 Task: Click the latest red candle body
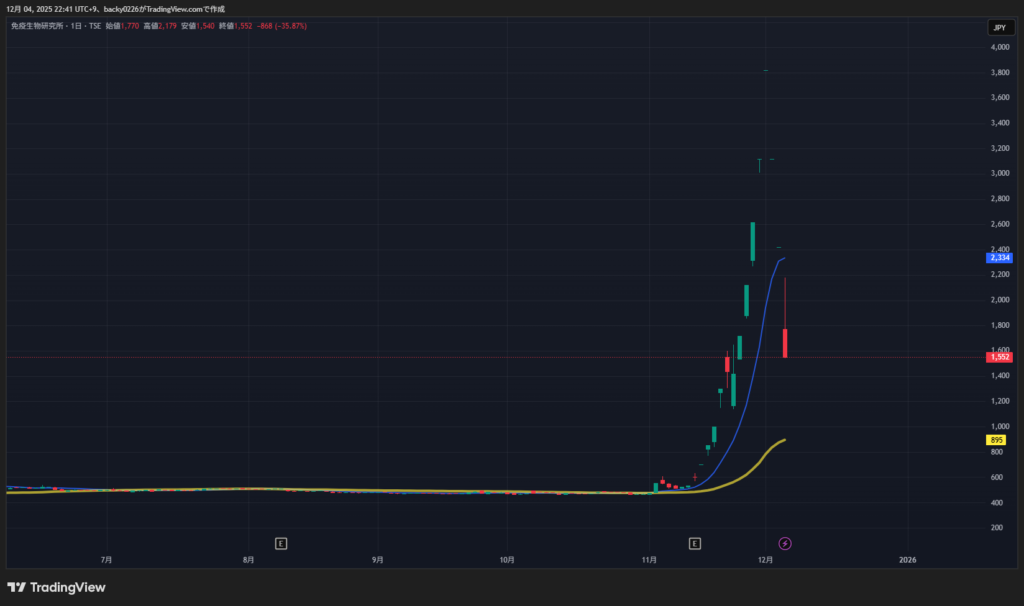(786, 342)
